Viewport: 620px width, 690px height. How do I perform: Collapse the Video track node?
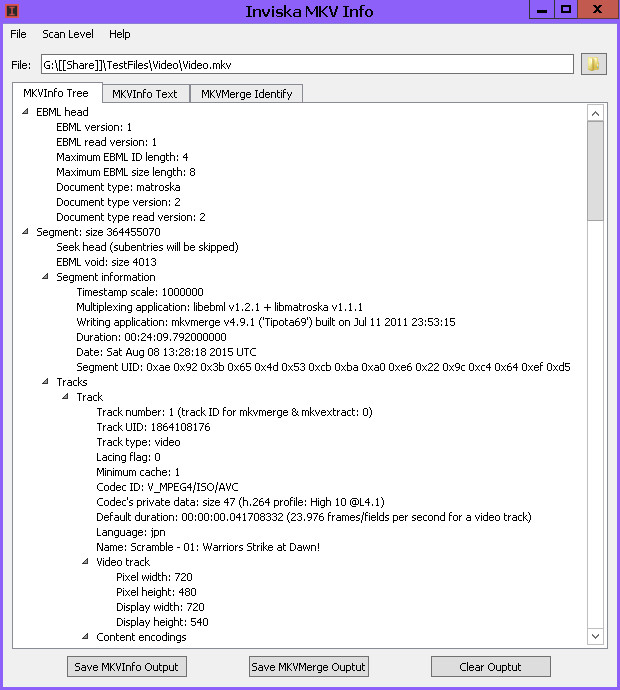click(x=85, y=562)
